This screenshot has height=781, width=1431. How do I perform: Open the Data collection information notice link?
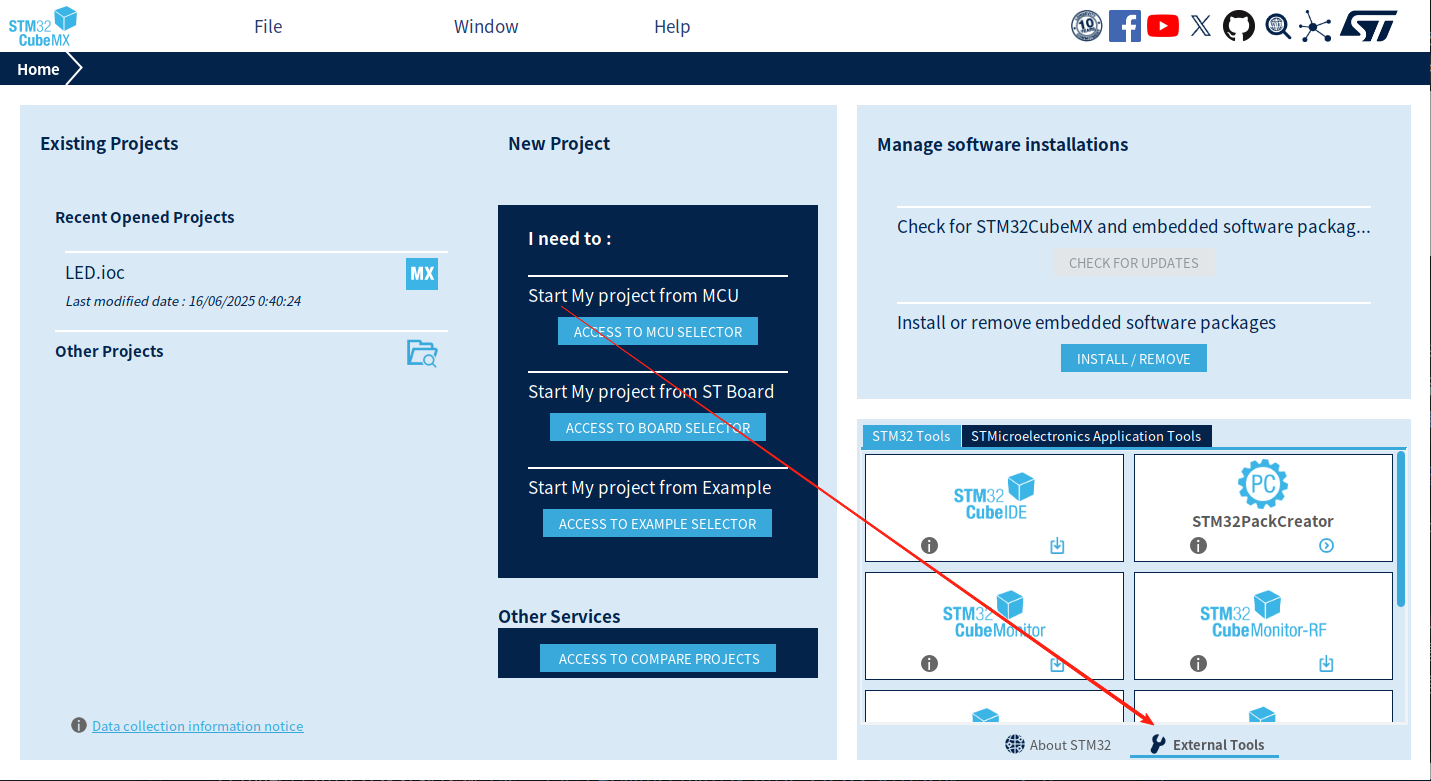(198, 726)
